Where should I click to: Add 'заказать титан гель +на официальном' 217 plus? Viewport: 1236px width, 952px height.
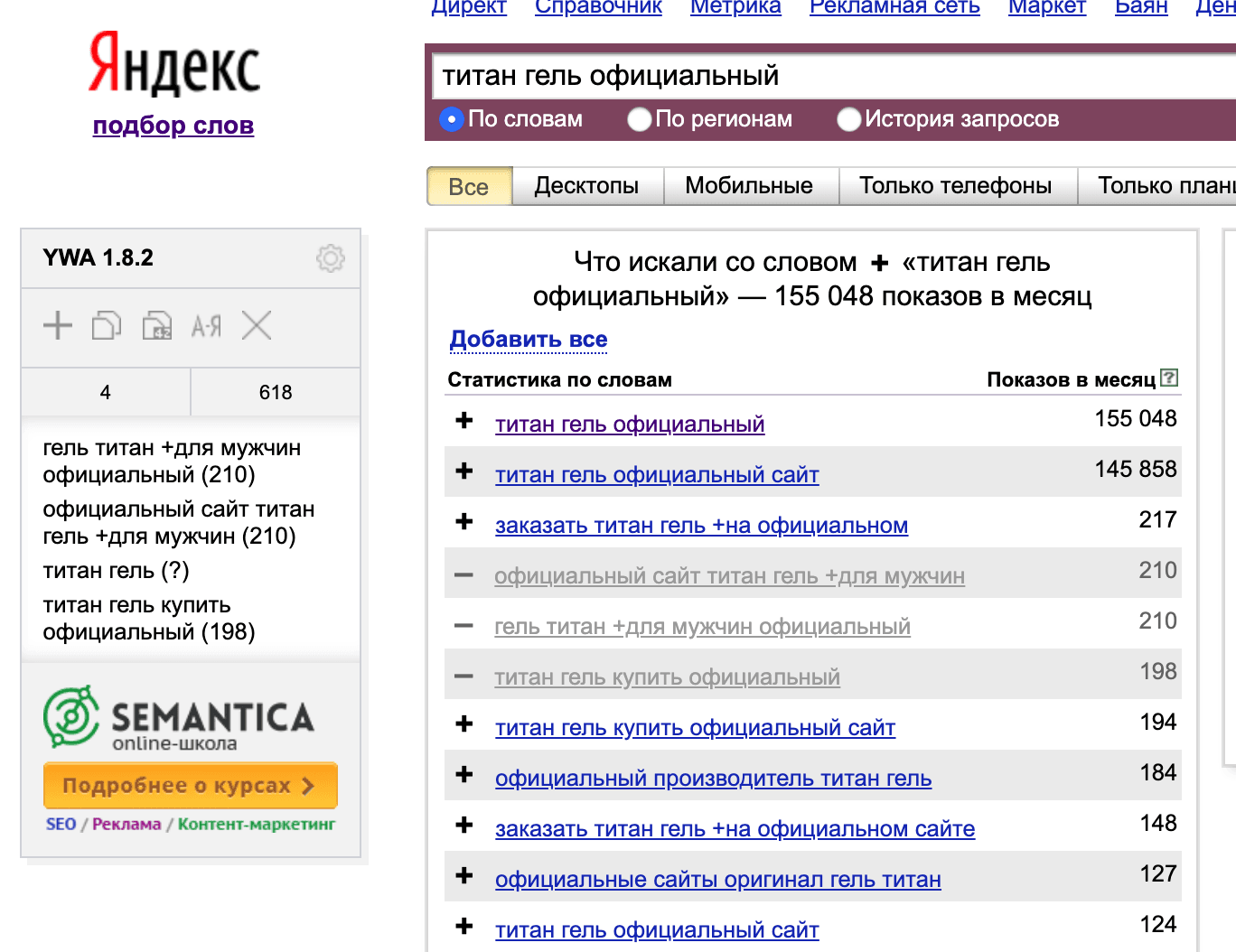click(464, 521)
